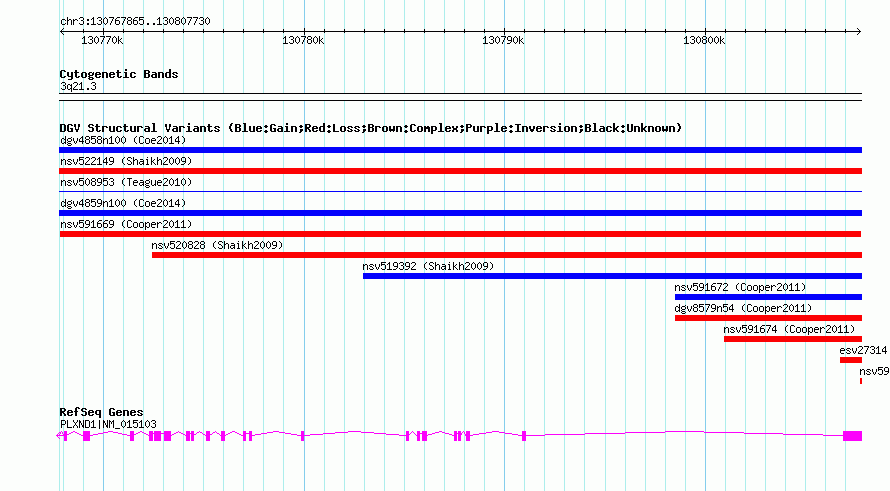This screenshot has width=890, height=491.
Task: Open the nsv519392 (Shaikh2009) blue gain bar
Action: (612, 276)
